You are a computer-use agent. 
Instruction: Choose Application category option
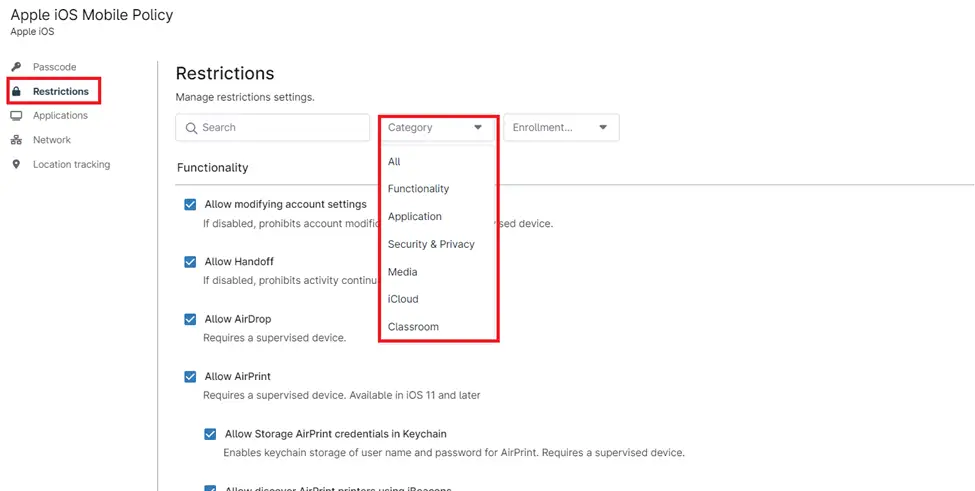(415, 216)
